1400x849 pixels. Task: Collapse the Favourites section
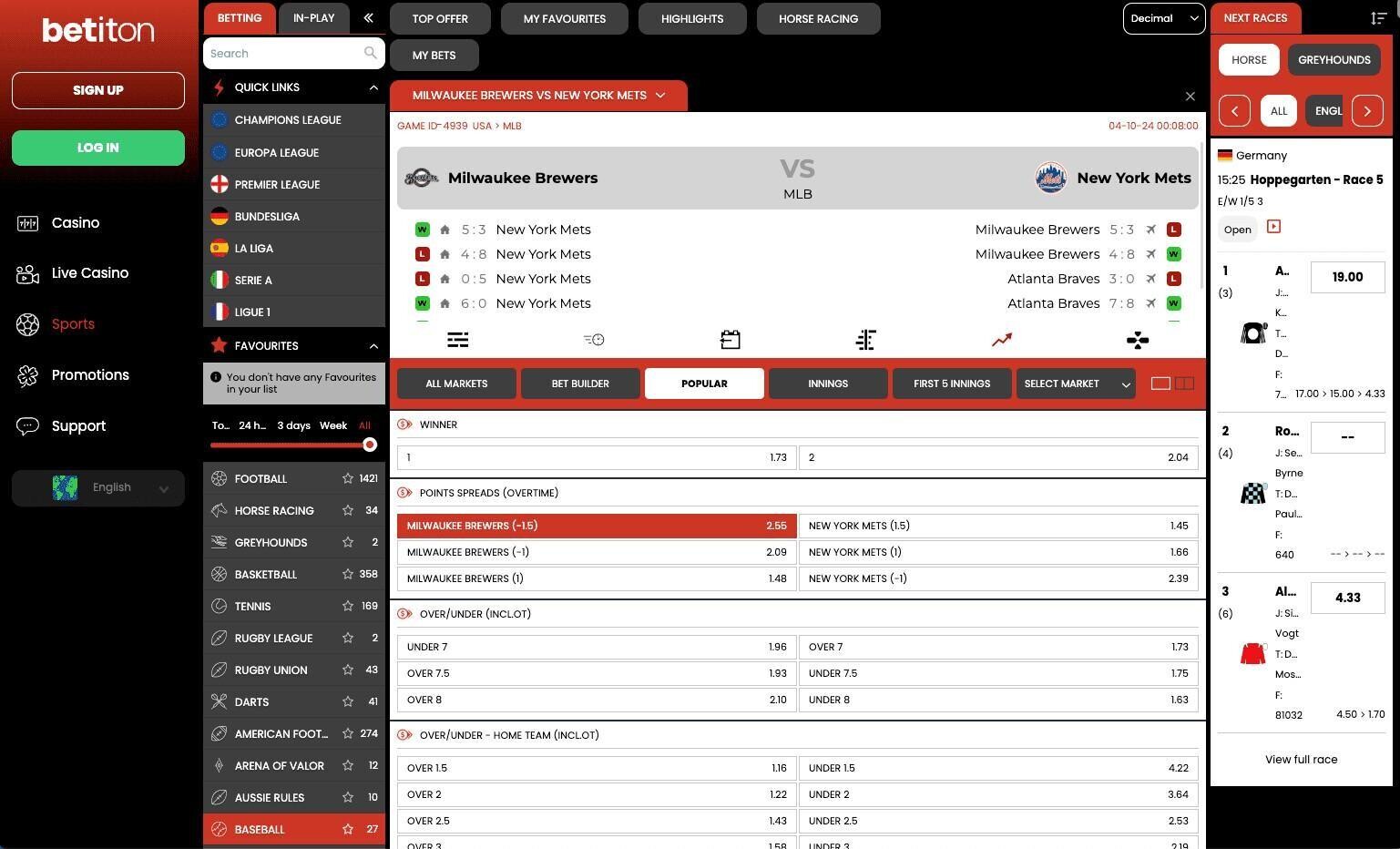pos(373,346)
